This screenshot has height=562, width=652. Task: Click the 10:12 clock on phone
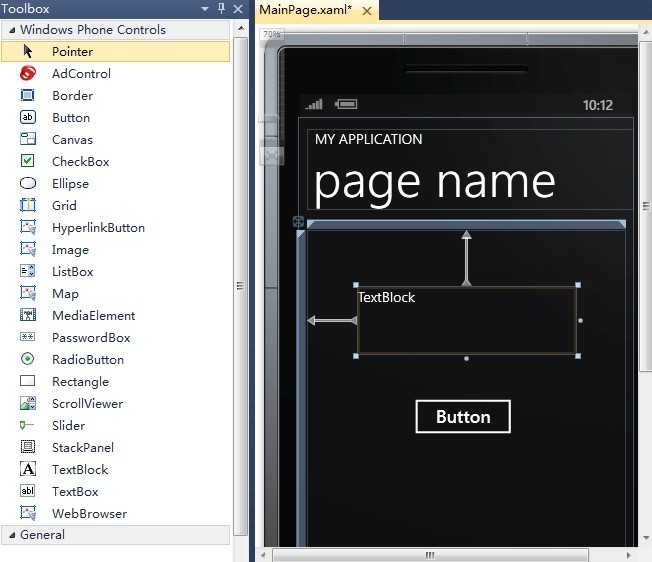pyautogui.click(x=598, y=105)
